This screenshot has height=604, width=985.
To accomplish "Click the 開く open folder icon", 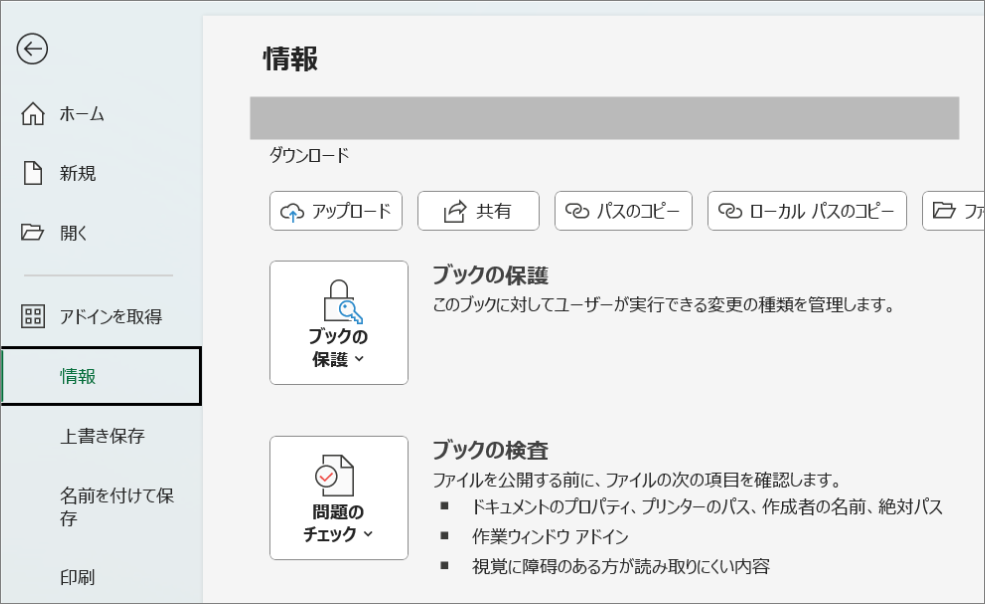I will point(33,231).
